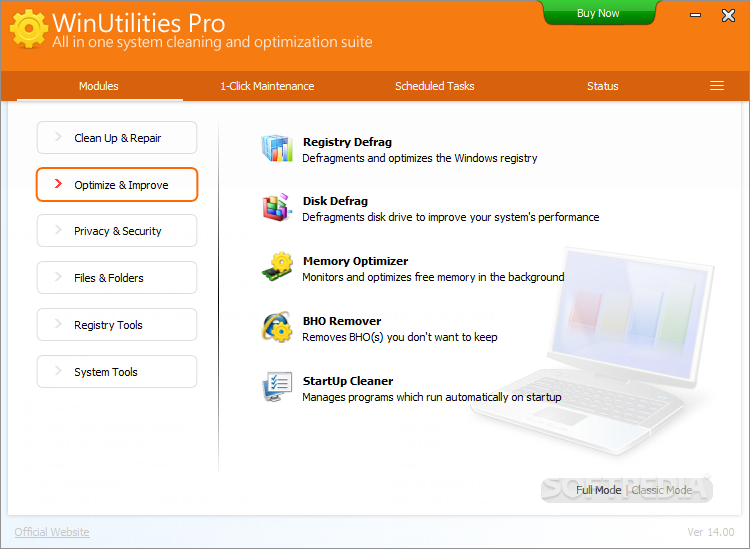750x549 pixels.
Task: Click 'Monitors and optimizes free memory' description
Action: [433, 277]
